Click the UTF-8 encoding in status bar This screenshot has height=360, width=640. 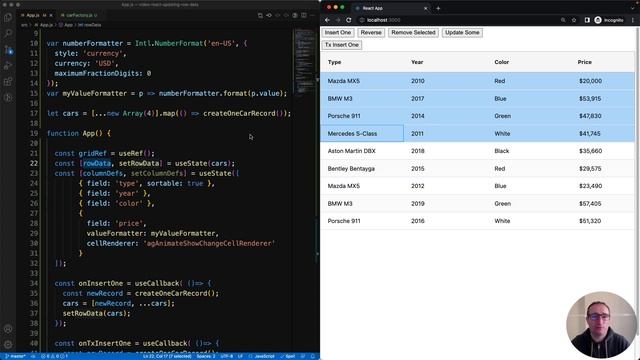pyautogui.click(x=227, y=356)
